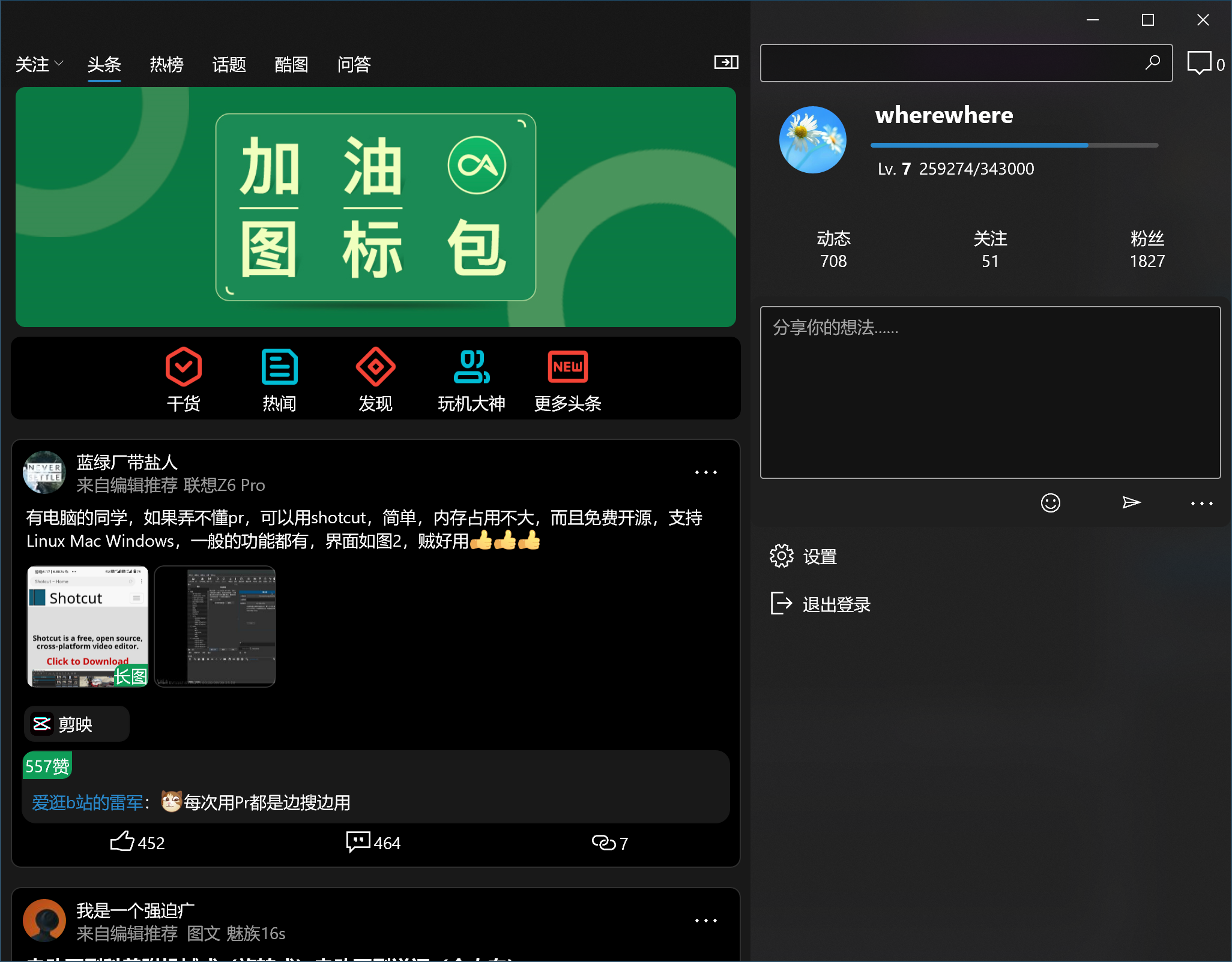Insert emoji with smiley icon
This screenshot has height=962, width=1232.
click(x=1050, y=503)
